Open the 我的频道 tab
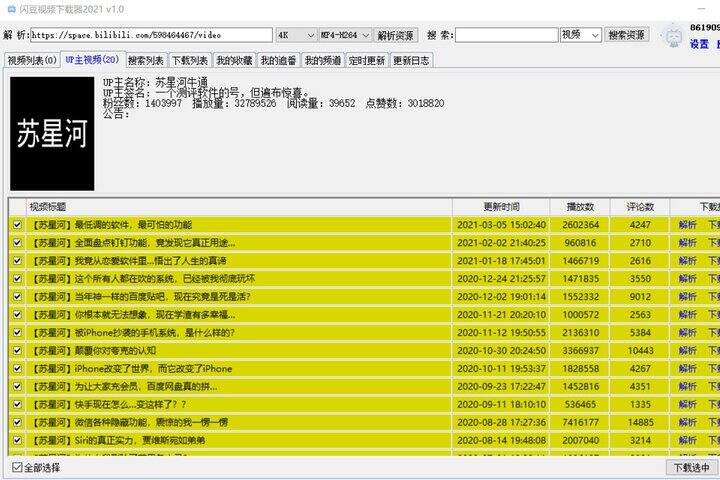 coord(323,61)
